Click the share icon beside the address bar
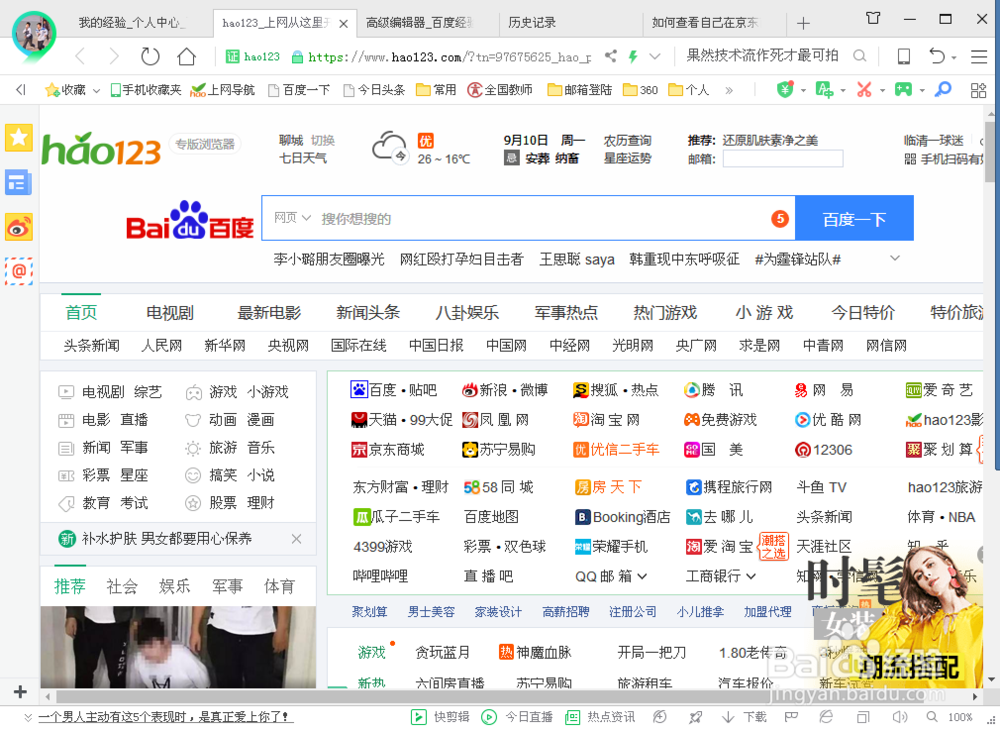 pyautogui.click(x=612, y=57)
